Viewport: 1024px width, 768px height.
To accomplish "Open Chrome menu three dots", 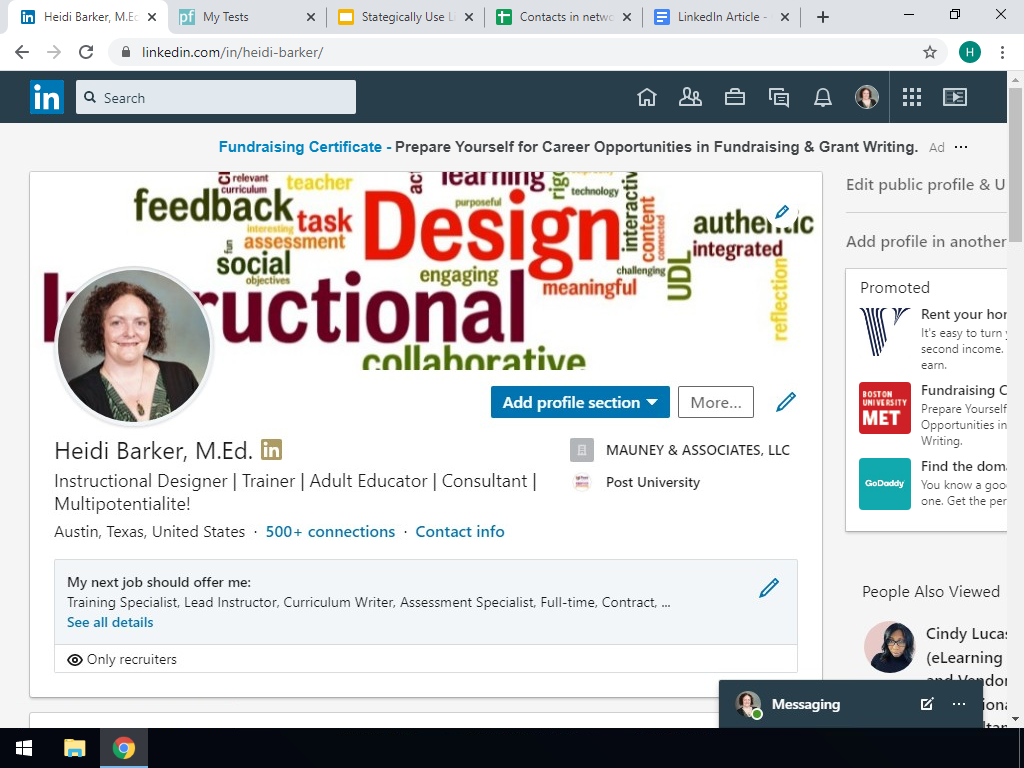I will tap(1002, 52).
